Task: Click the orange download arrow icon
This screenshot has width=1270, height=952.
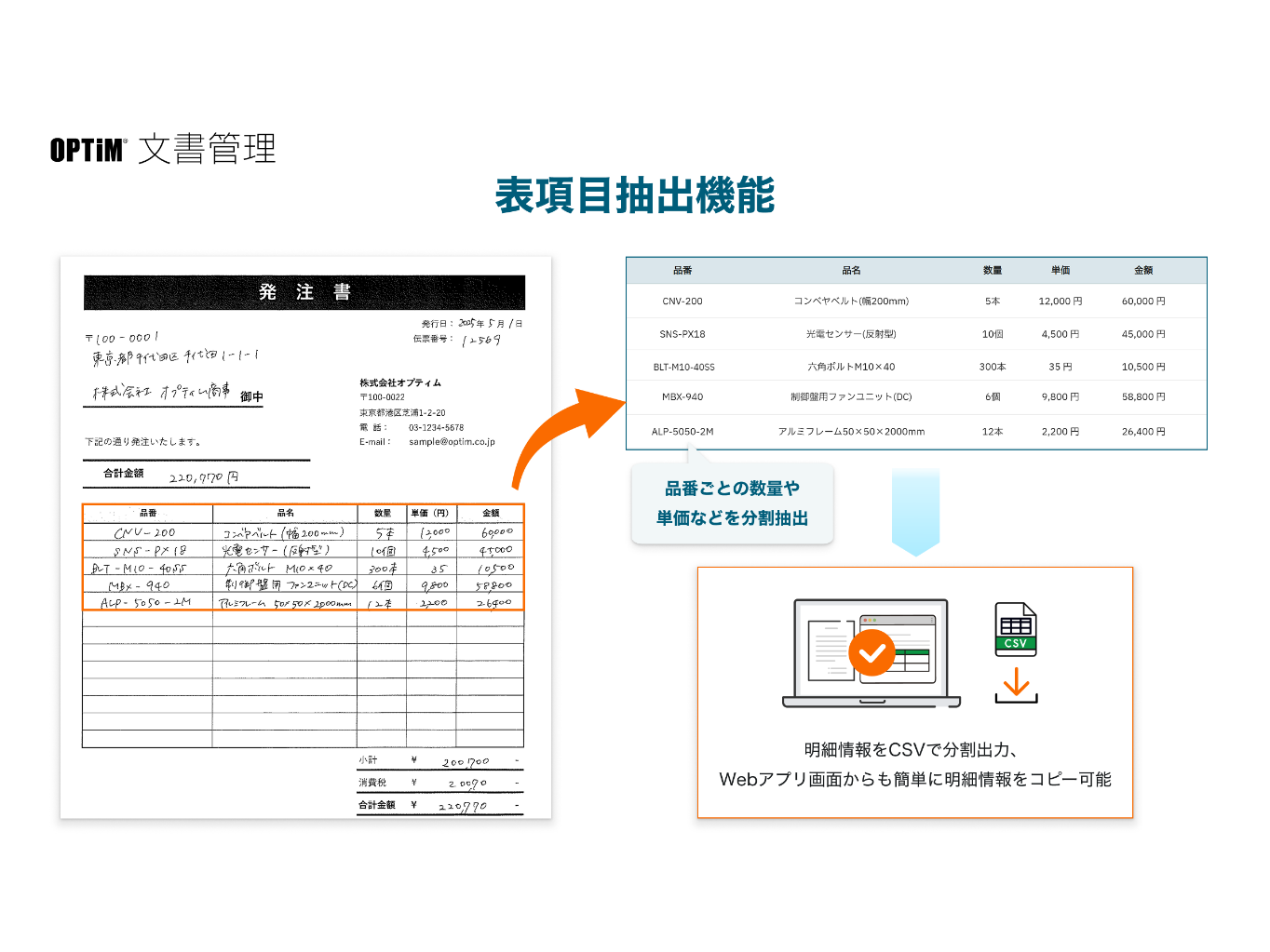Action: pos(1016,685)
